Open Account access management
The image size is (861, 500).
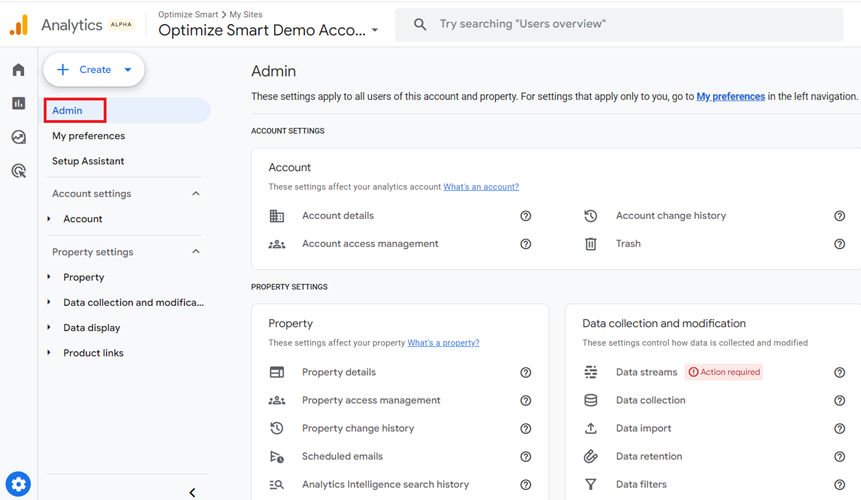[370, 244]
